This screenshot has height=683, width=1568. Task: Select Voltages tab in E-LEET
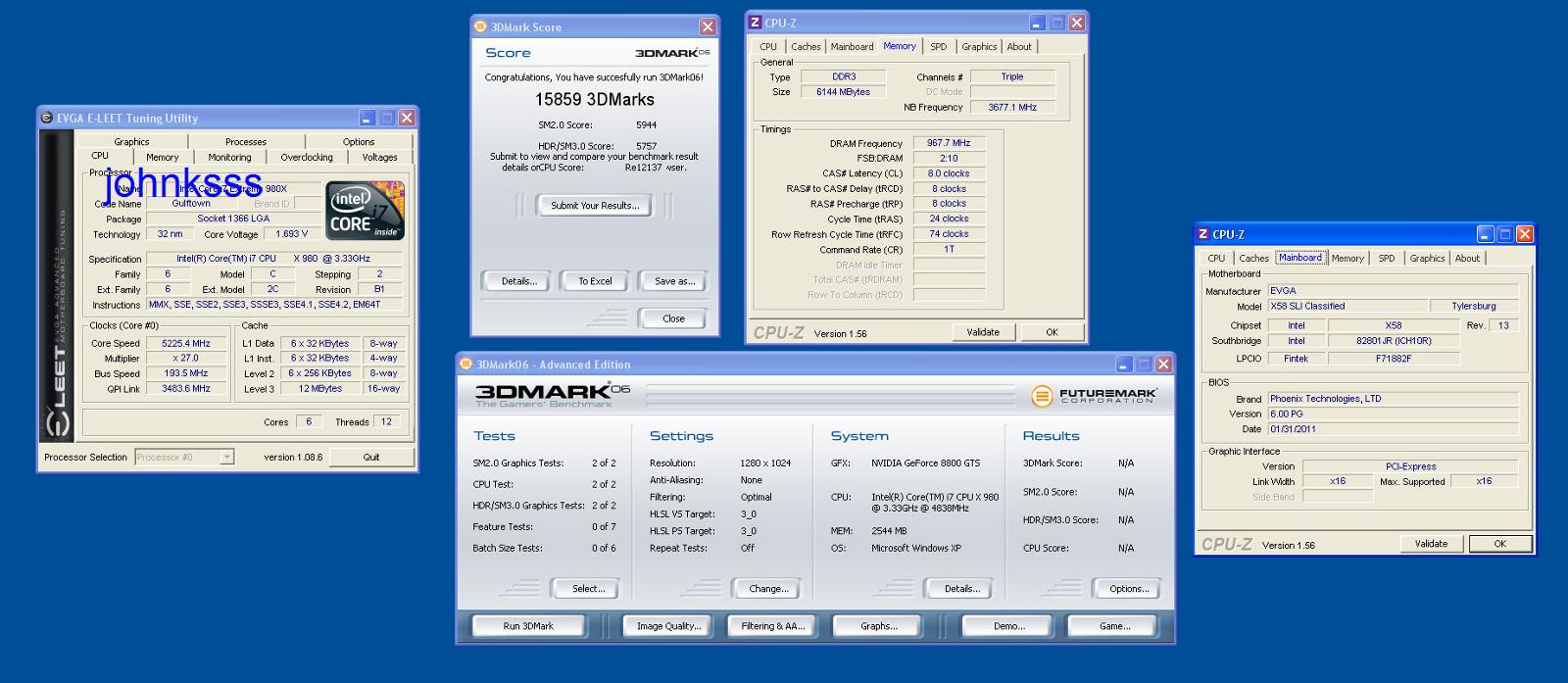[379, 157]
